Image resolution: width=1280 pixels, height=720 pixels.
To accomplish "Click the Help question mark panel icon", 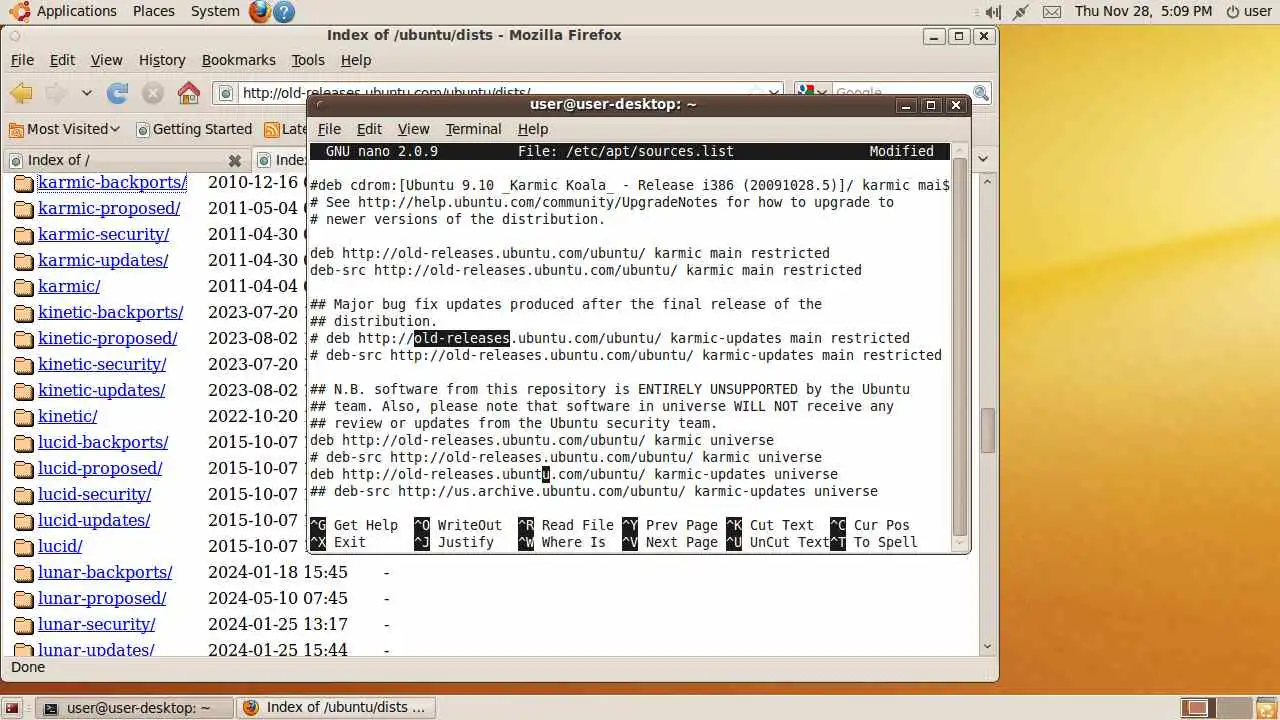I will (284, 11).
